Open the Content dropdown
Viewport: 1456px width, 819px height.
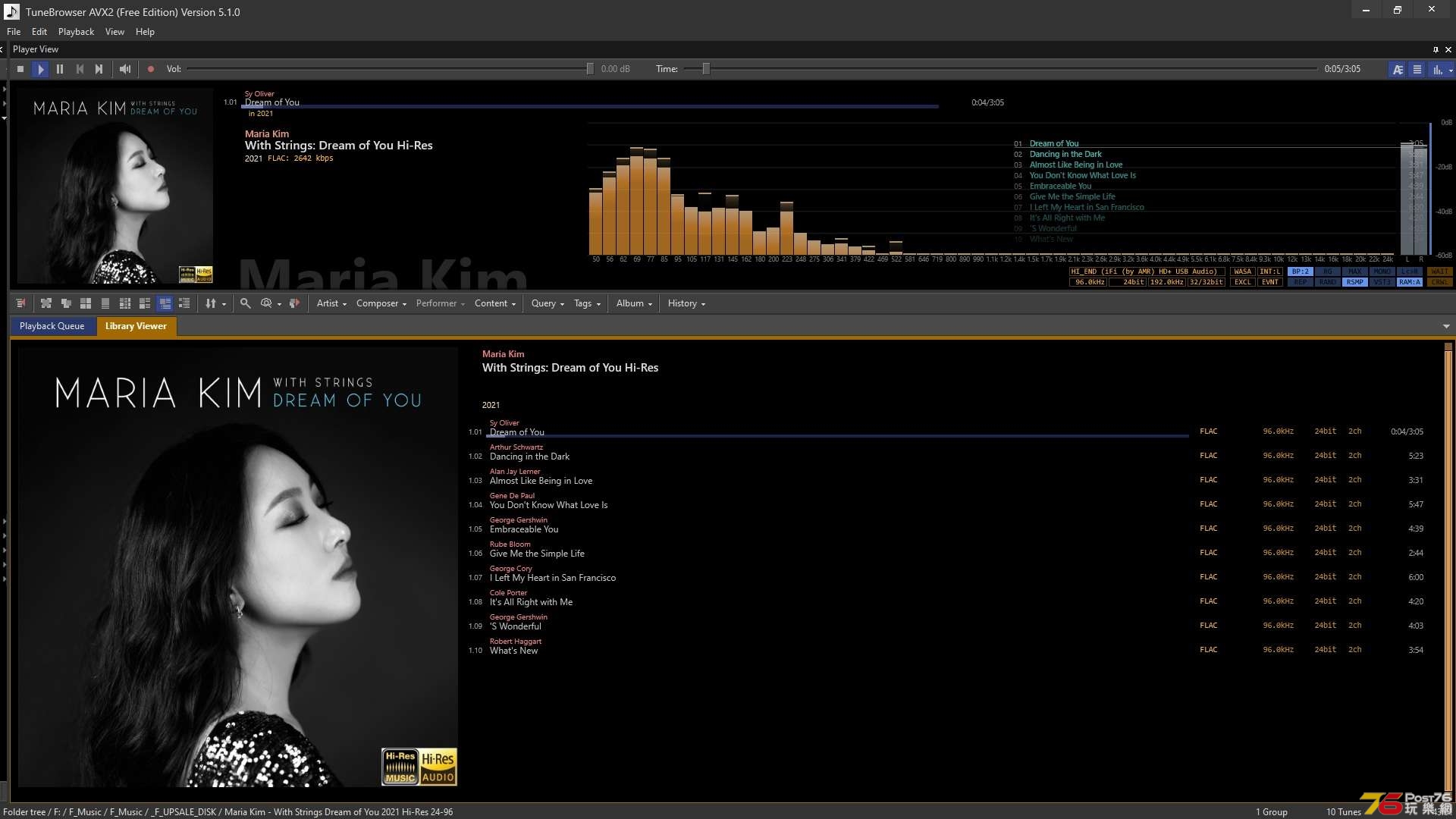tap(495, 303)
